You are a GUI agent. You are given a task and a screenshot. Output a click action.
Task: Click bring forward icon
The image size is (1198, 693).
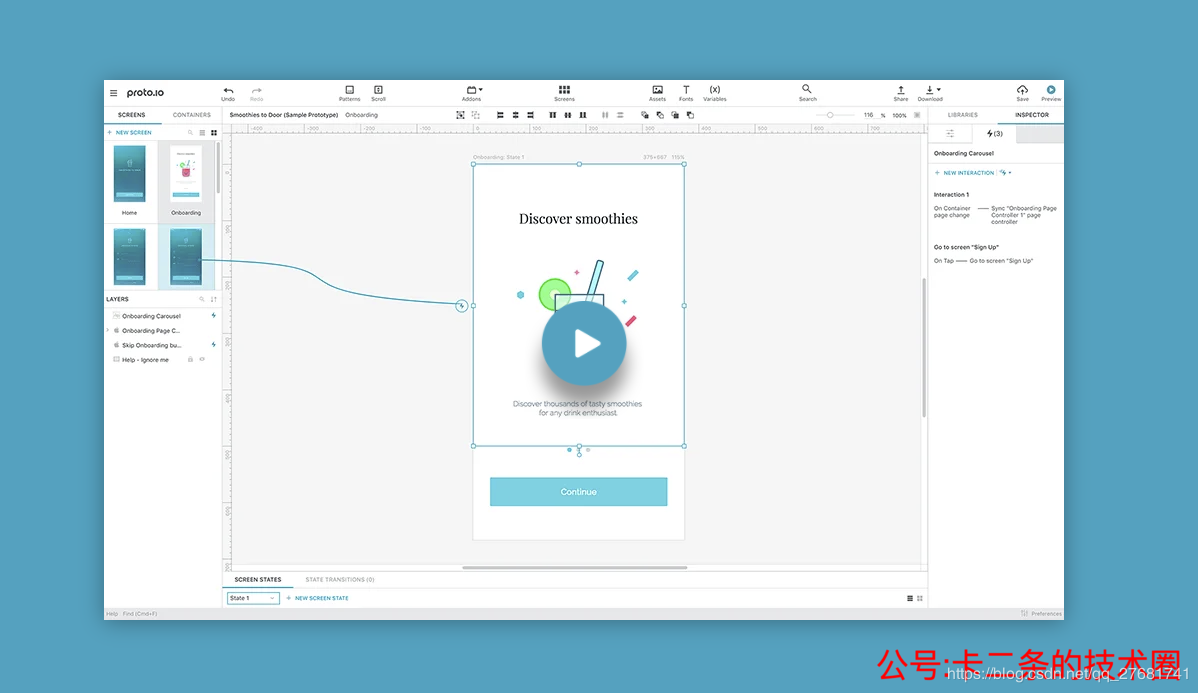pyautogui.click(x=660, y=115)
